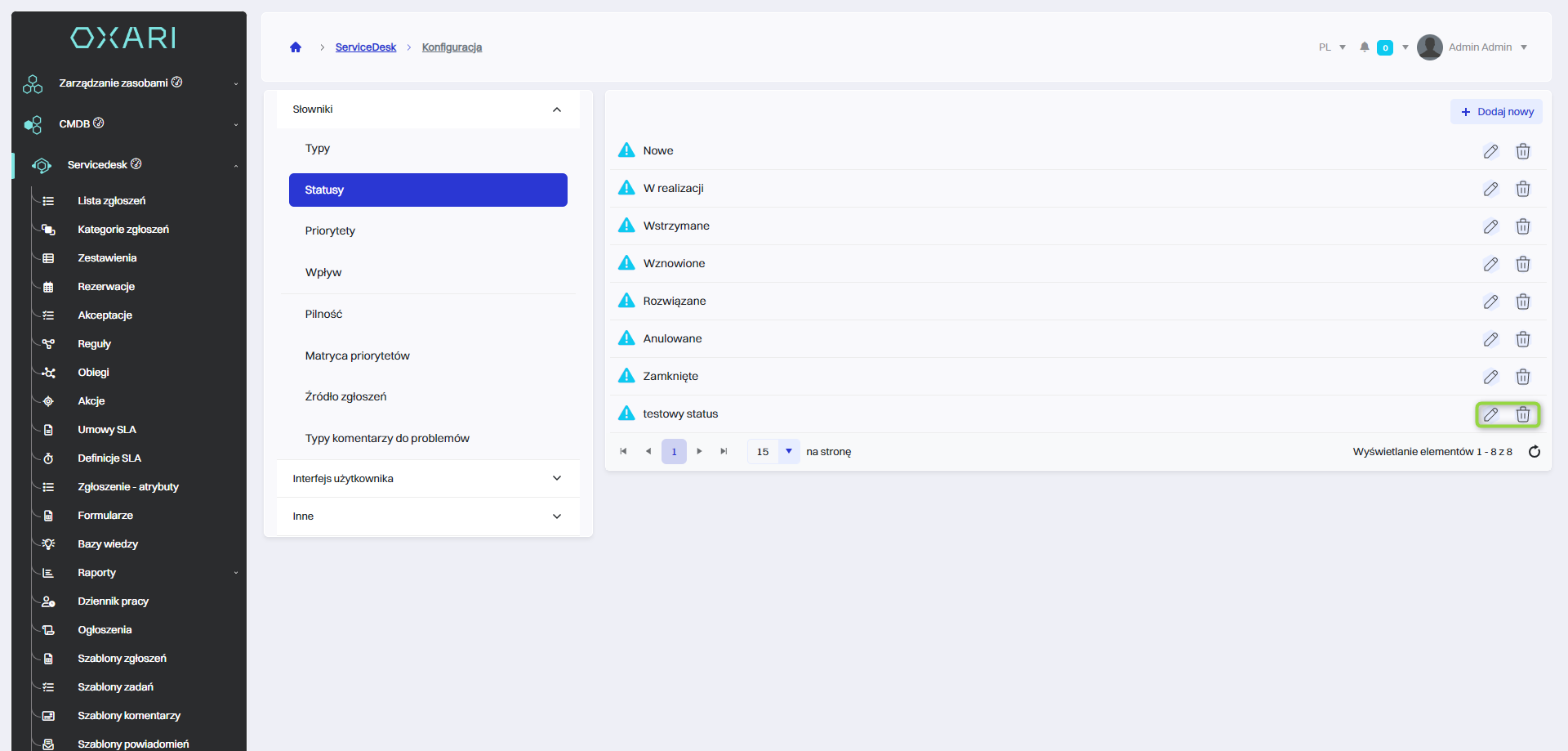Screen dimensions: 1568x751
Task: Edit the Wstrzymane status with pencil icon
Action: [x=1490, y=226]
